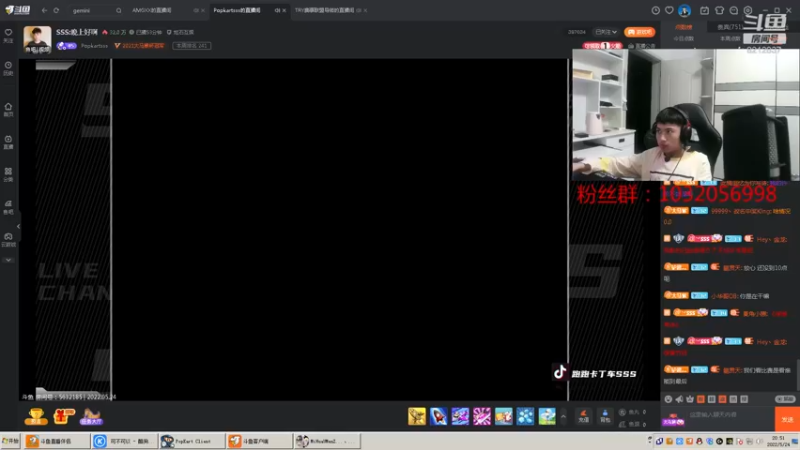This screenshot has width=800, height=450.
Task: Click the search magnifier icon
Action: [118, 10]
